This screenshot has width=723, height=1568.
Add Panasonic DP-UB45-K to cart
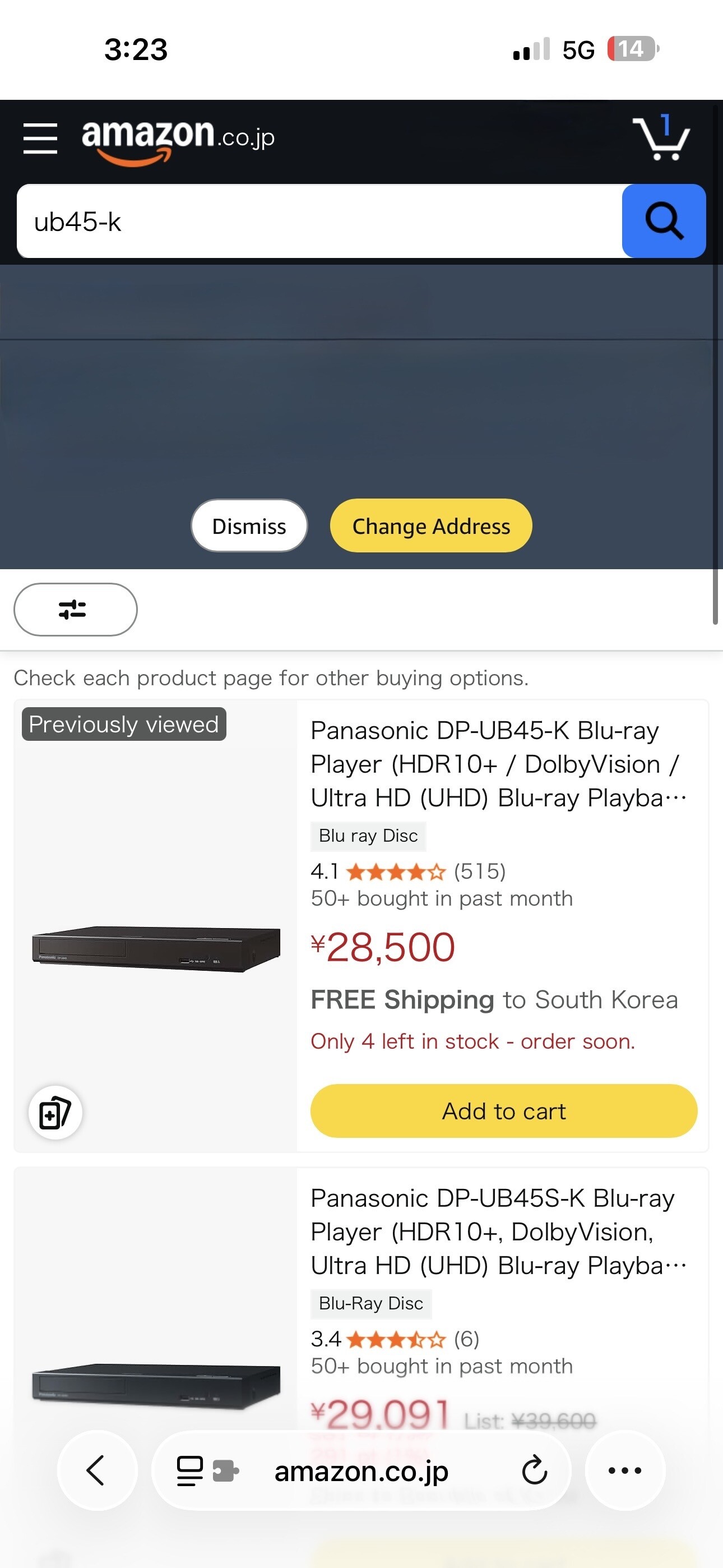point(503,1111)
